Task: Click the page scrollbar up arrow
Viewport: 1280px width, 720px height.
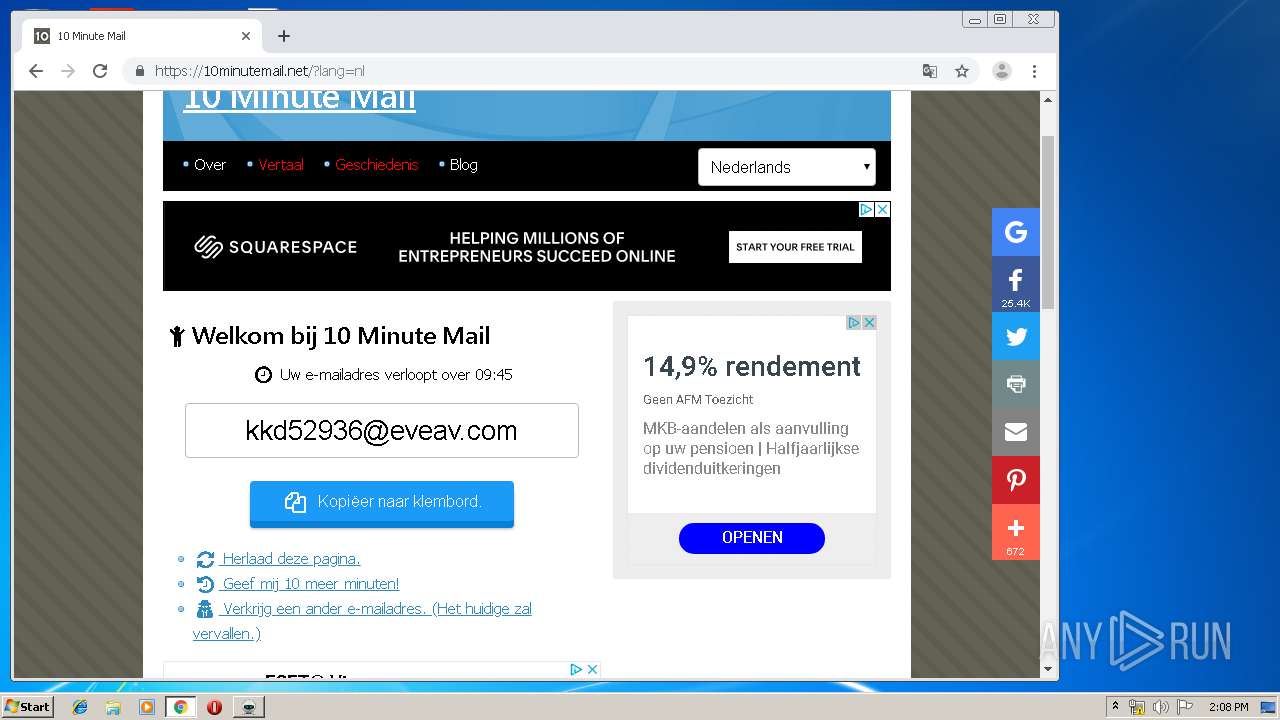Action: (1048, 100)
